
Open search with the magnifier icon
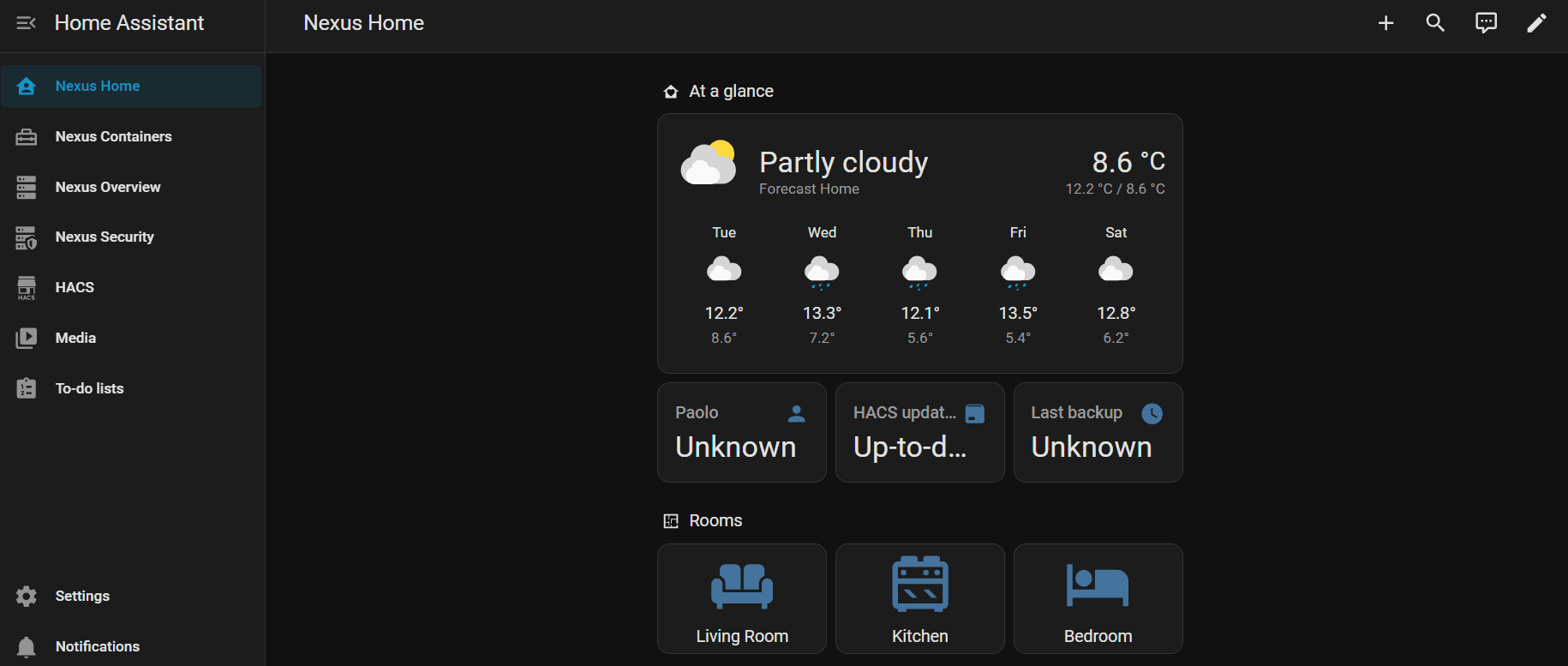coord(1435,23)
